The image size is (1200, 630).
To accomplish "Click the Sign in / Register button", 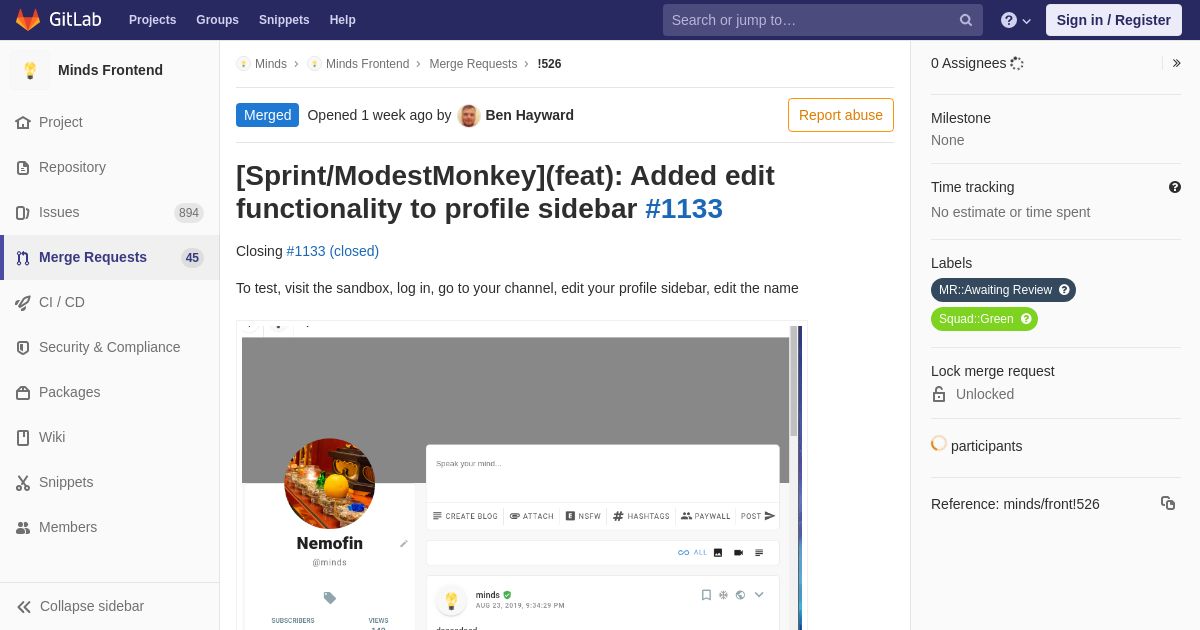I will 1114,20.
